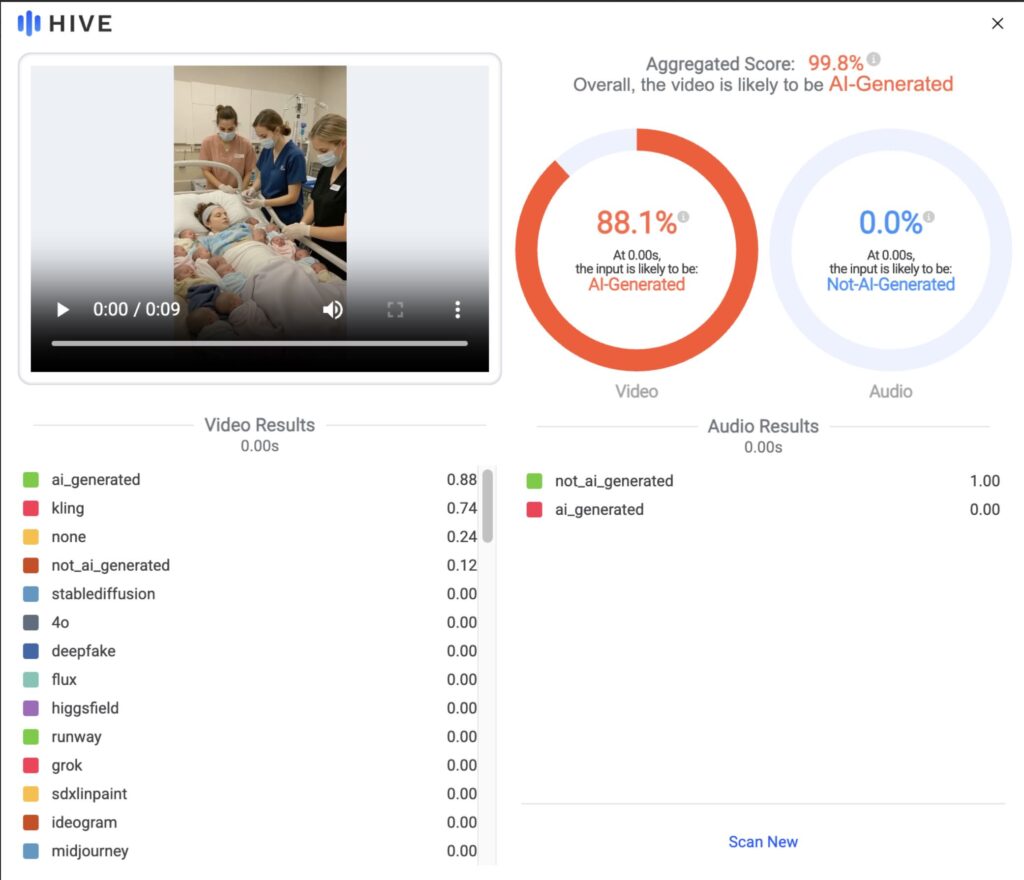The image size is (1024, 880).
Task: Click the AI-Generated verdict in summary
Action: point(891,84)
